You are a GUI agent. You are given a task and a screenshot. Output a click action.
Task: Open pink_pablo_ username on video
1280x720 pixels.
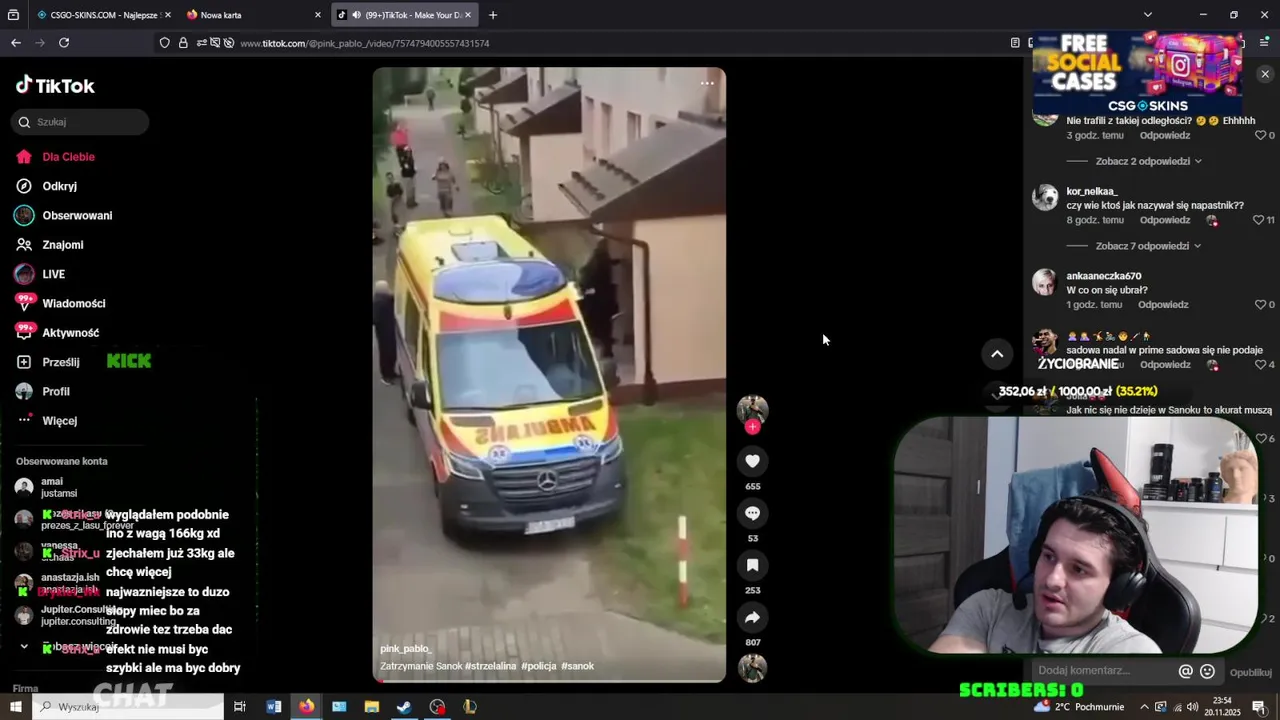[406, 649]
